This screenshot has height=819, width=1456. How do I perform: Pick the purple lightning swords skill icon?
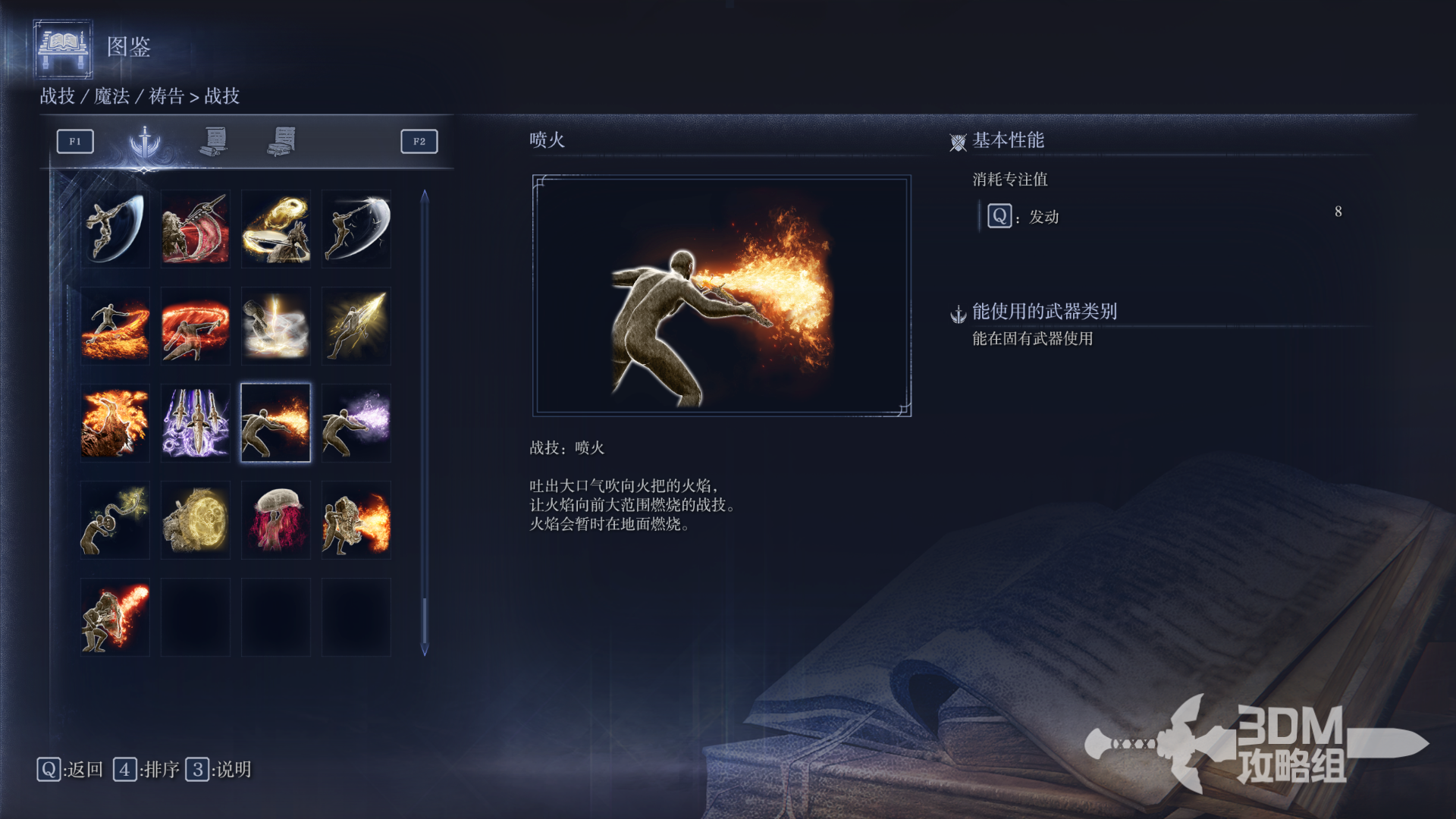click(x=196, y=422)
